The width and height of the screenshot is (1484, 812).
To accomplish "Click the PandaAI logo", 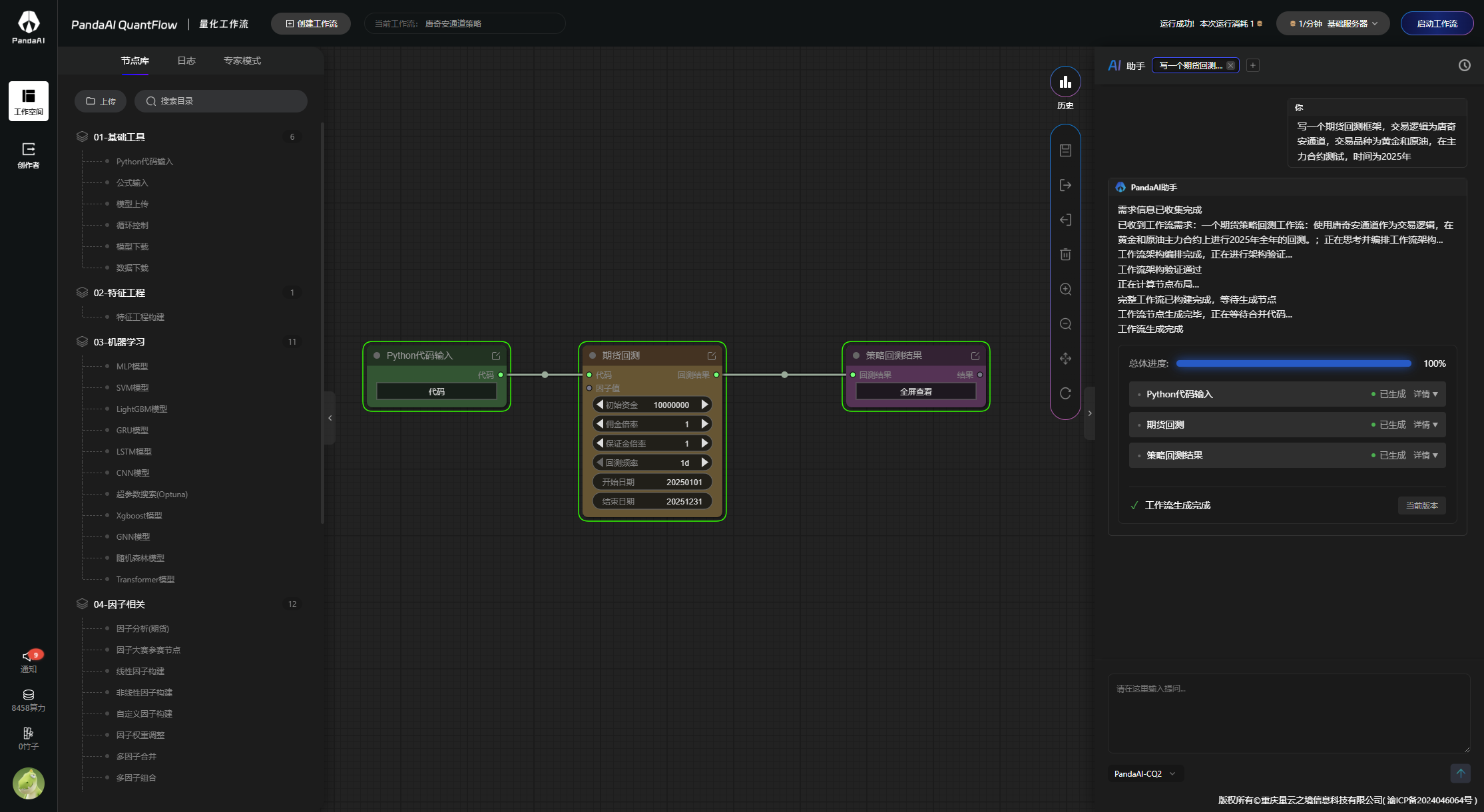I will click(28, 27).
